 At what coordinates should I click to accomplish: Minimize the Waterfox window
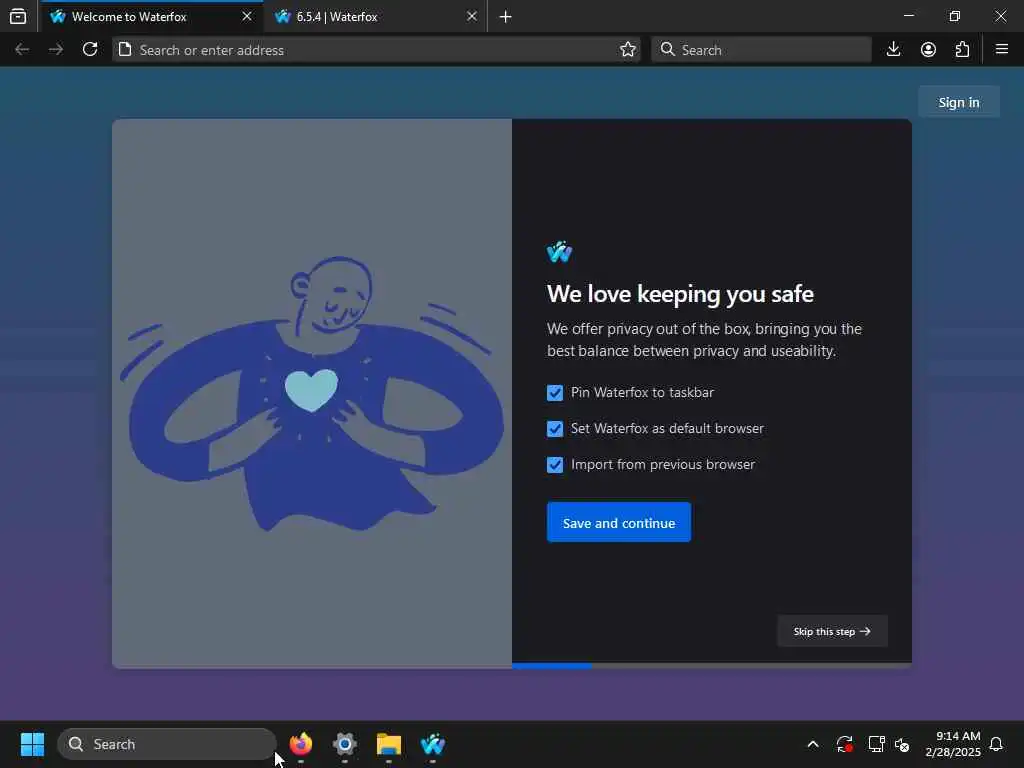[x=908, y=16]
